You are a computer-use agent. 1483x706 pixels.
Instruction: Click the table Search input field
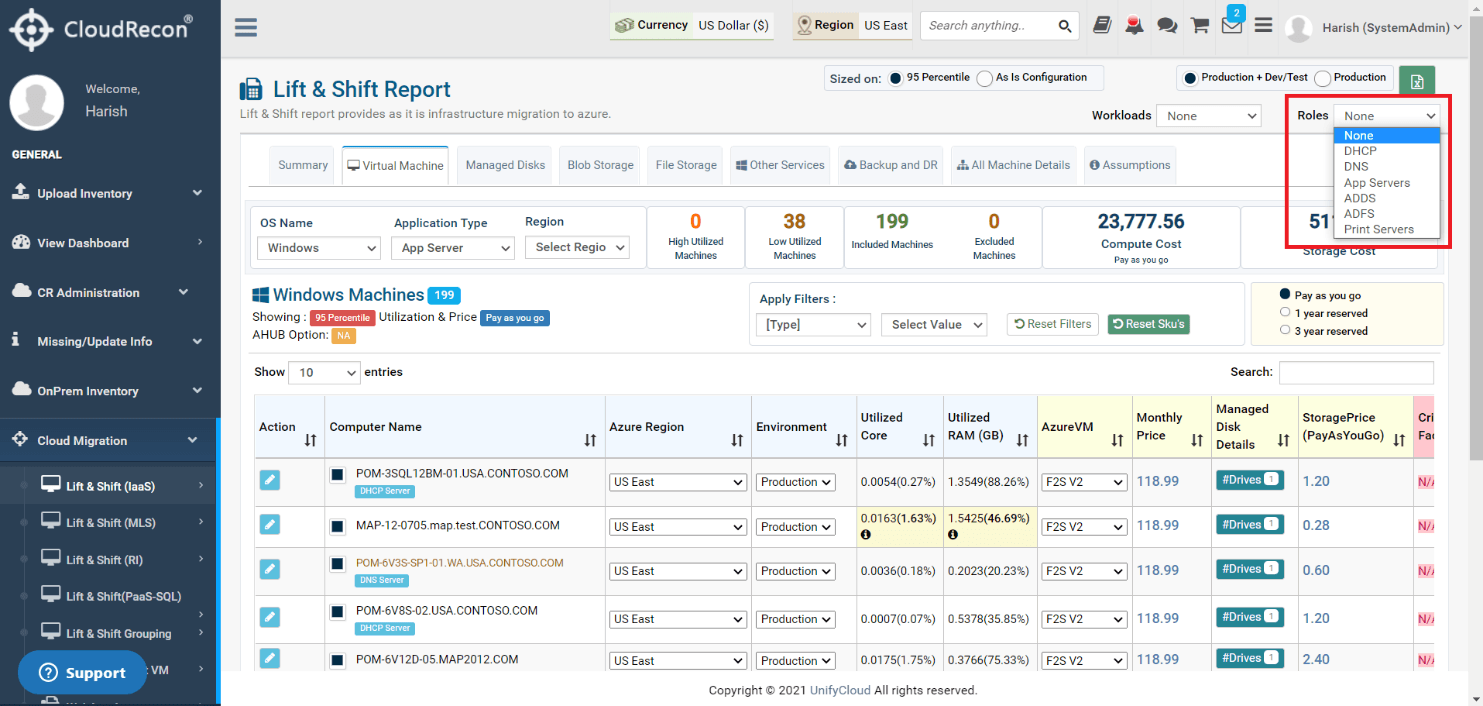coord(1356,372)
